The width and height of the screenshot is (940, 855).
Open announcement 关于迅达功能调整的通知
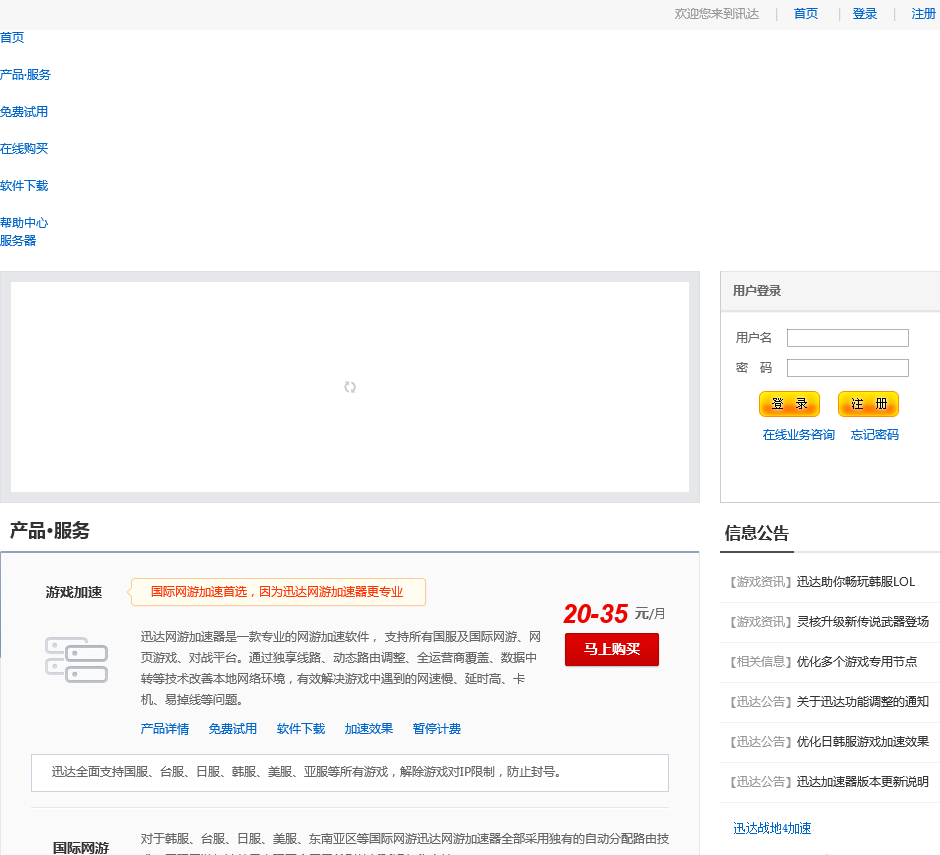[863, 702]
